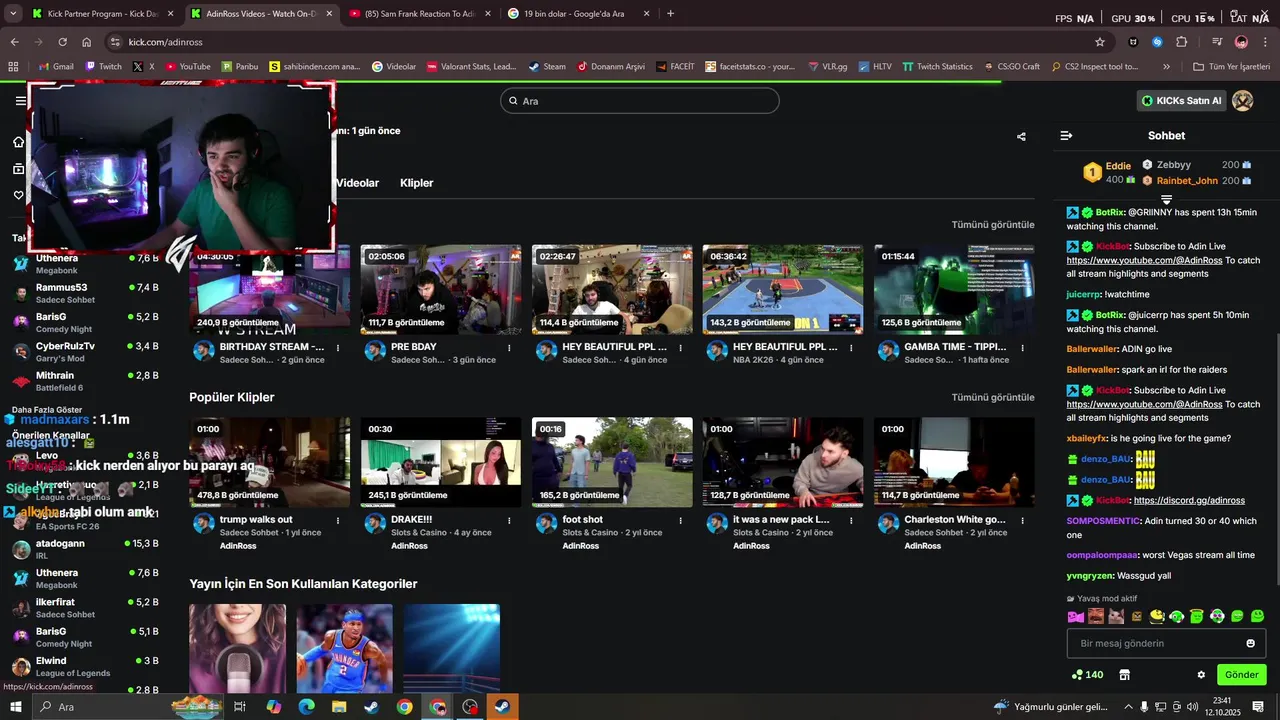The image size is (1280, 720).
Task: Open Tüm Yer İşaretleri bookmarks folder
Action: 1233,67
